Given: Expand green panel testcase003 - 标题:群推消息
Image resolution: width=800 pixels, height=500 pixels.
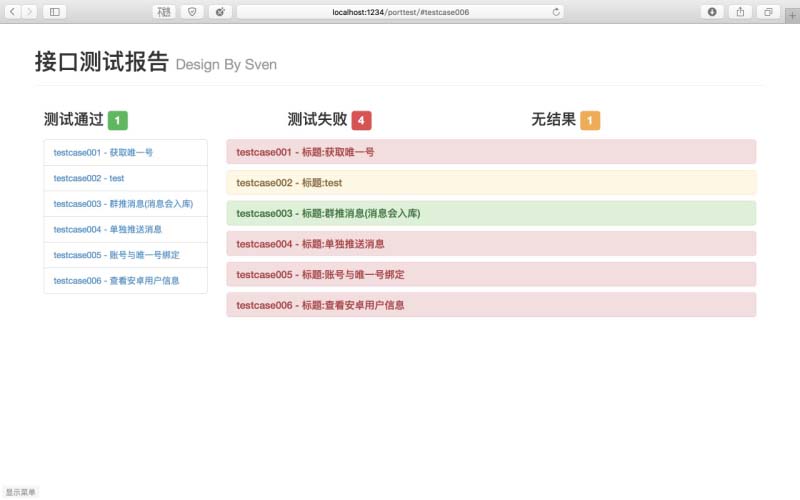Looking at the screenshot, I should tap(491, 213).
